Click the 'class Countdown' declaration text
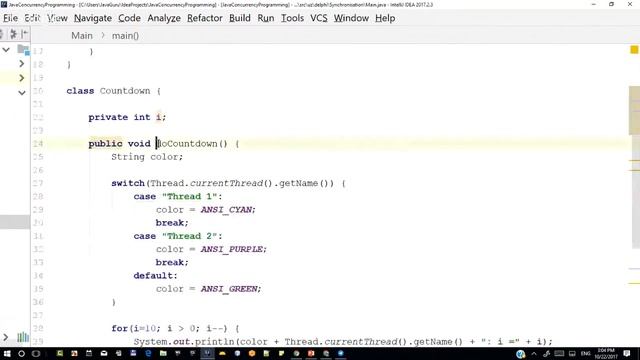This screenshot has width=640, height=360. (108, 91)
